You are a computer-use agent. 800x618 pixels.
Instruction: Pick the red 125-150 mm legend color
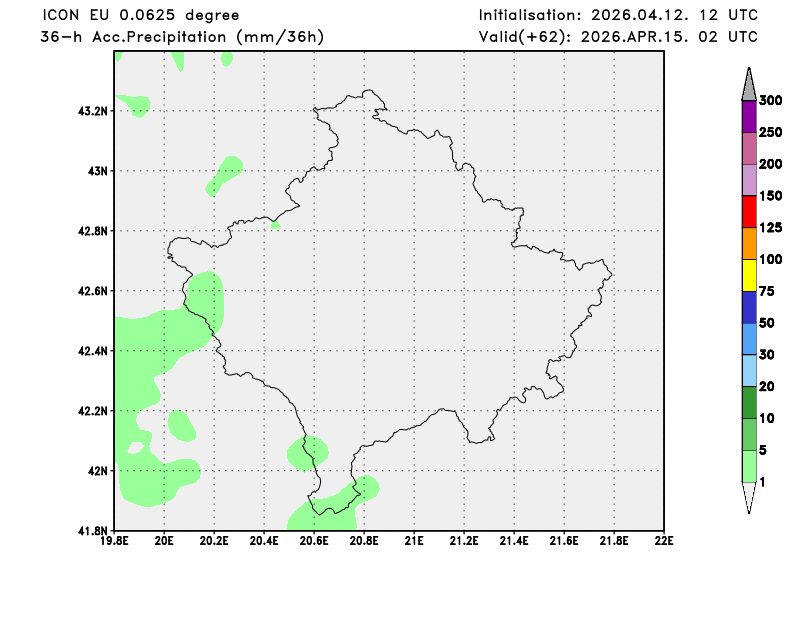pos(748,211)
